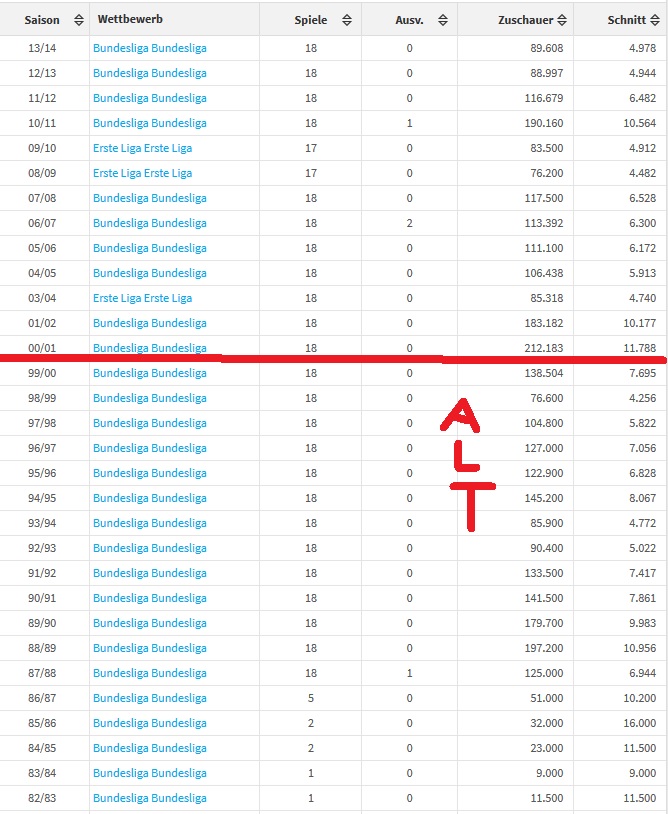Select Zuschauer value 76.200
The width and height of the screenshot is (668, 814).
click(547, 173)
